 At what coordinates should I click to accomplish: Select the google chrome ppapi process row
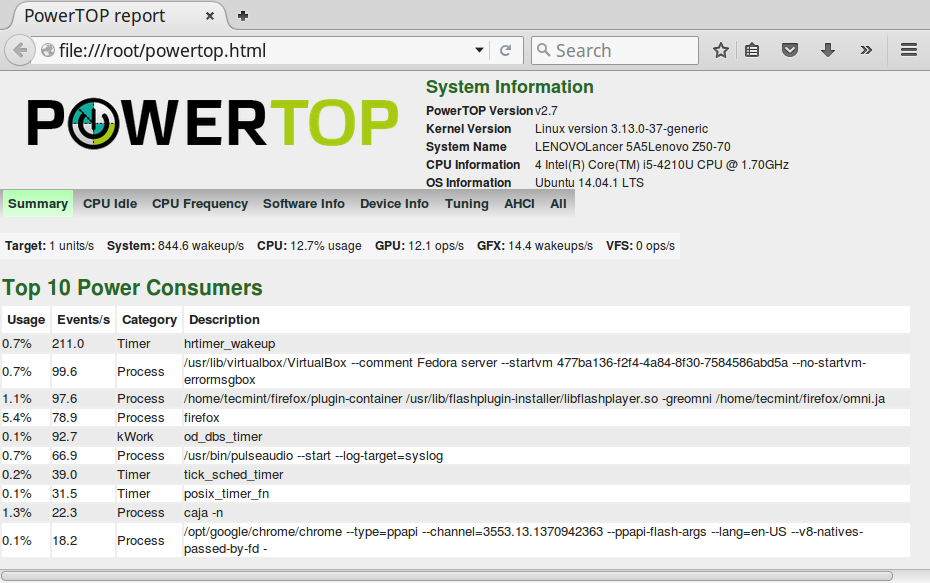tap(456, 540)
